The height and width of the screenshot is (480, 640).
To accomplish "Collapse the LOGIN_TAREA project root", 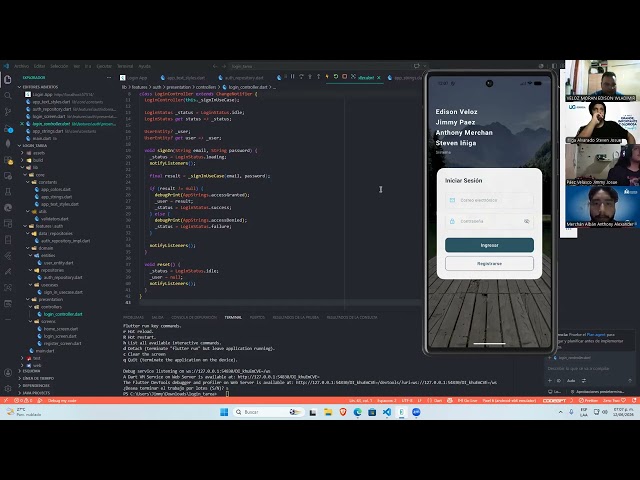I will click(35, 145).
